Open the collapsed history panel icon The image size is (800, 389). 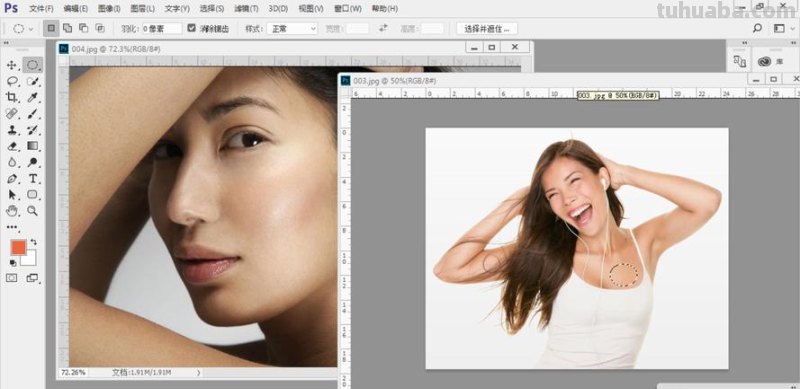(x=740, y=61)
